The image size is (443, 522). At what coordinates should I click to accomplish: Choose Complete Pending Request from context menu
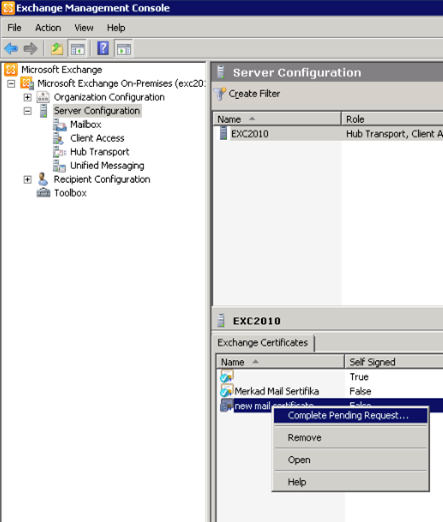351,416
